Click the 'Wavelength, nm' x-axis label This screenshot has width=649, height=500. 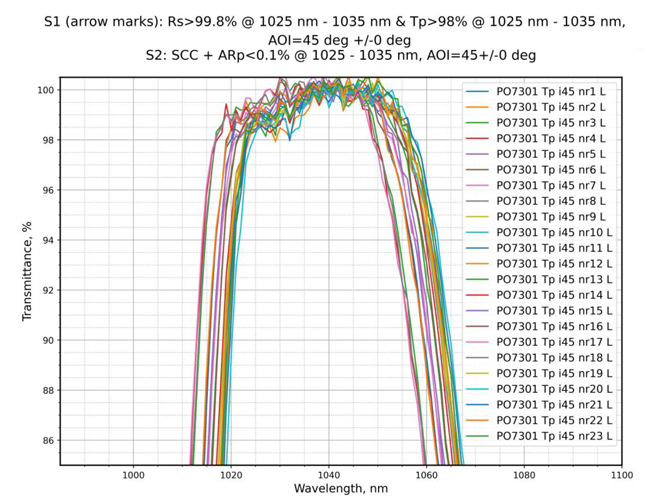(x=341, y=488)
